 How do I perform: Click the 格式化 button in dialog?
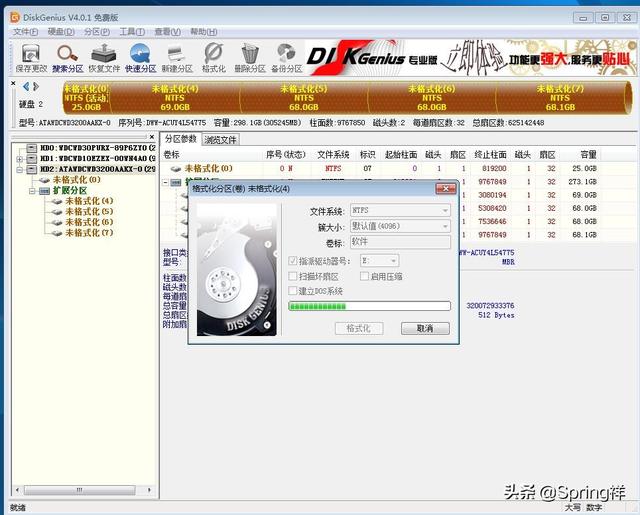tap(359, 329)
